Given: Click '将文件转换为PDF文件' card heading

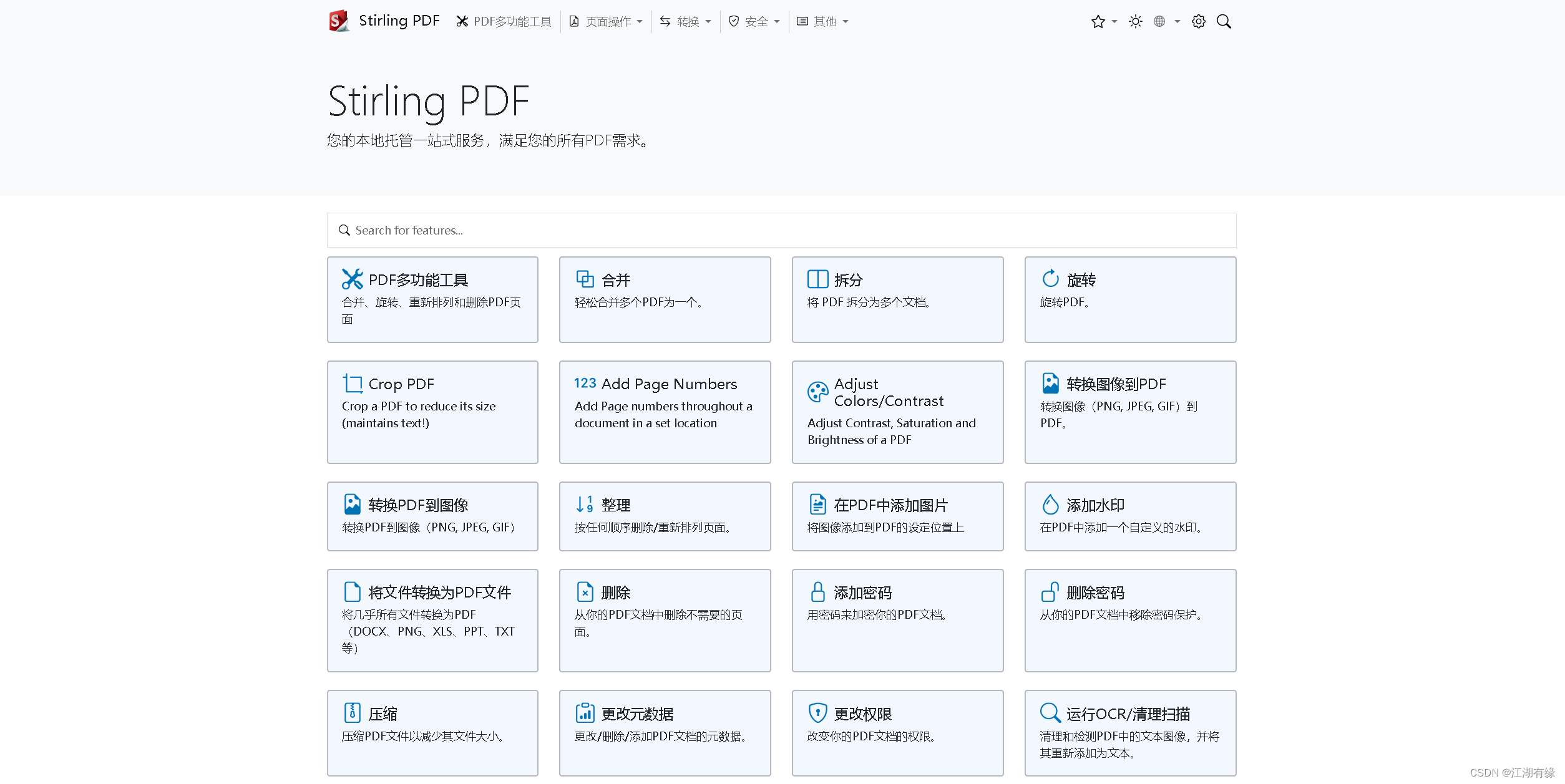Looking at the screenshot, I should pos(440,593).
